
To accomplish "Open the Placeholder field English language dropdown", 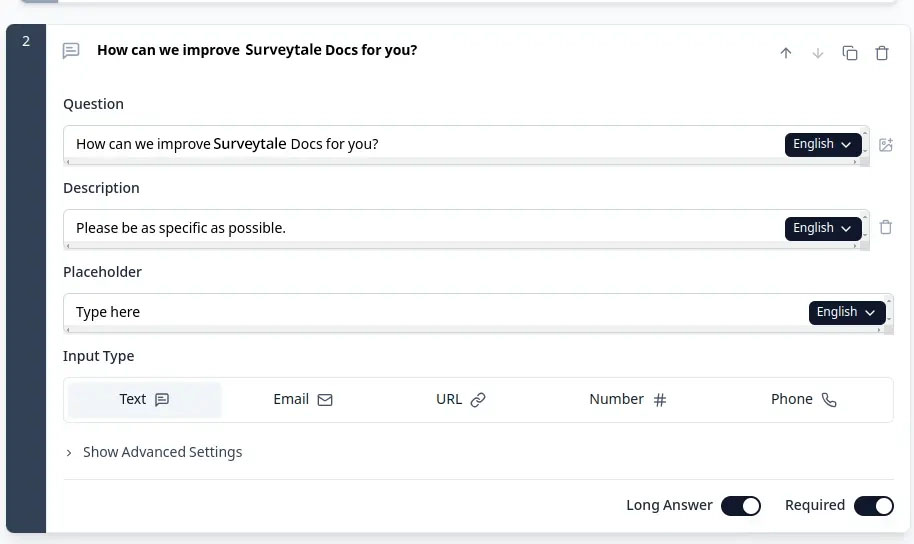I will click(846, 312).
